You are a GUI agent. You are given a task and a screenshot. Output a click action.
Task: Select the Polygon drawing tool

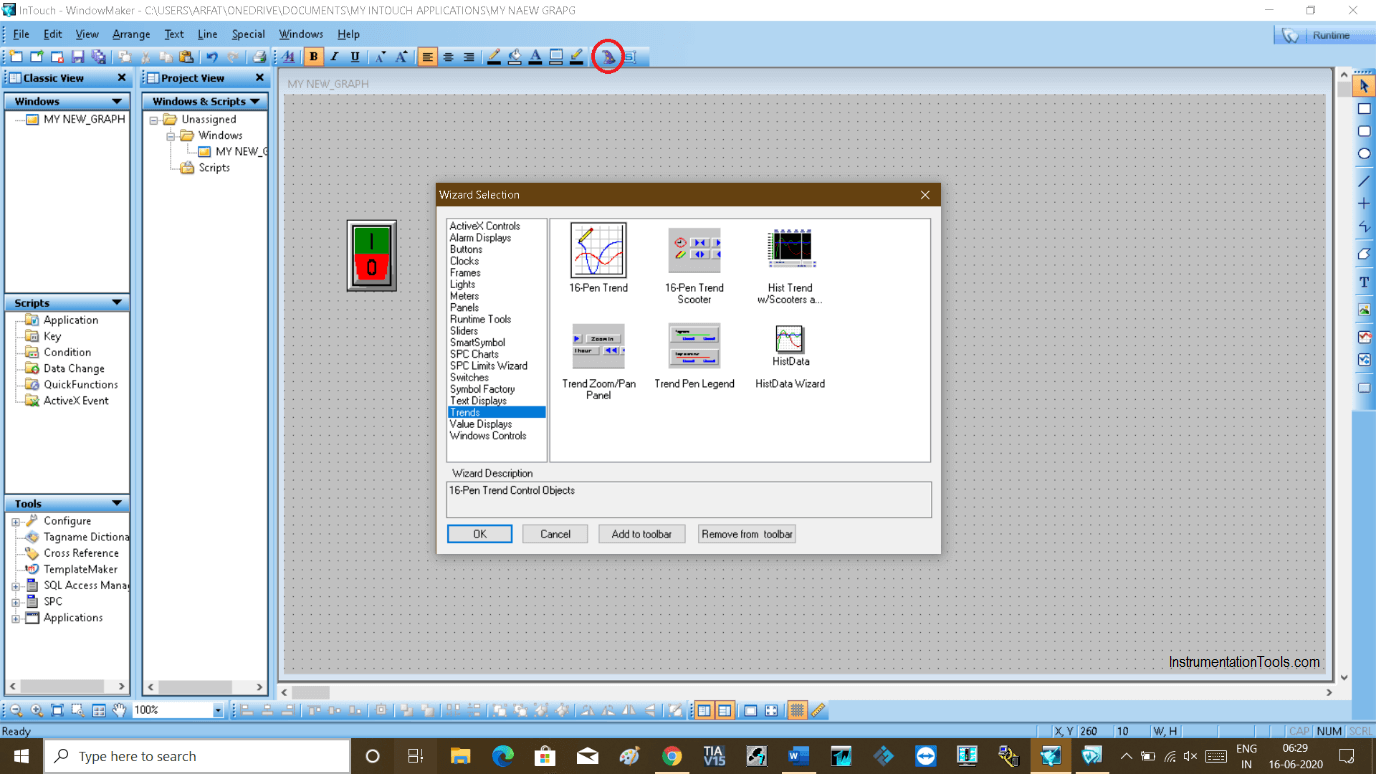1364,254
